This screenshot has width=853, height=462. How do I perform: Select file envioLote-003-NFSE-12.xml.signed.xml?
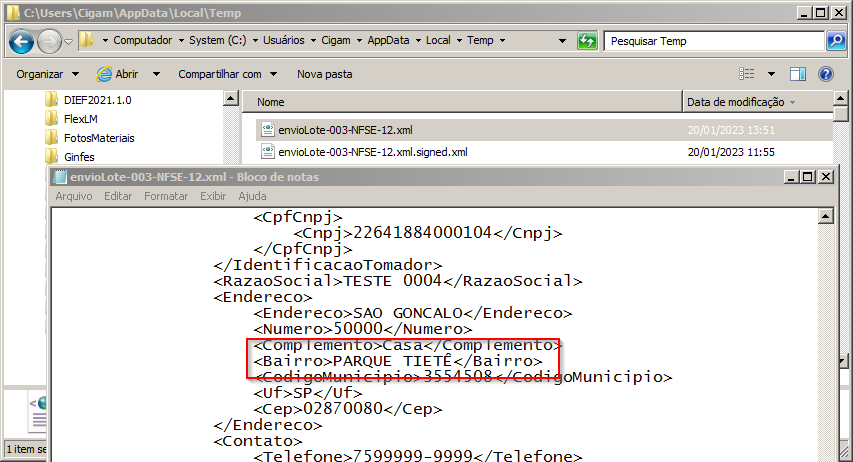(373, 152)
